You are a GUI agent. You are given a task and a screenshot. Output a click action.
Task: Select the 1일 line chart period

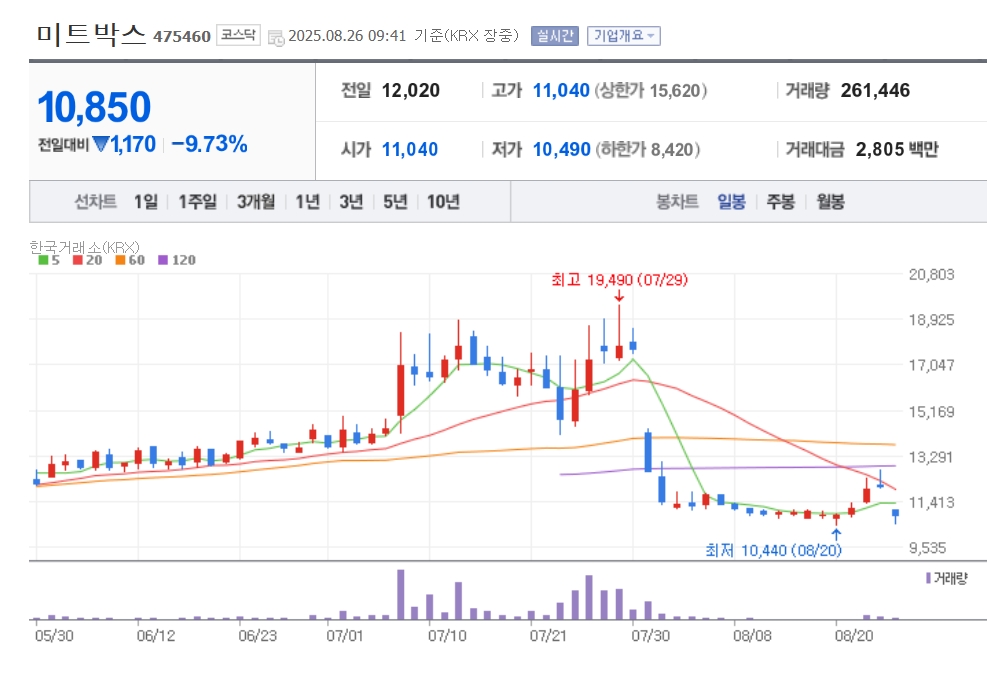146,201
